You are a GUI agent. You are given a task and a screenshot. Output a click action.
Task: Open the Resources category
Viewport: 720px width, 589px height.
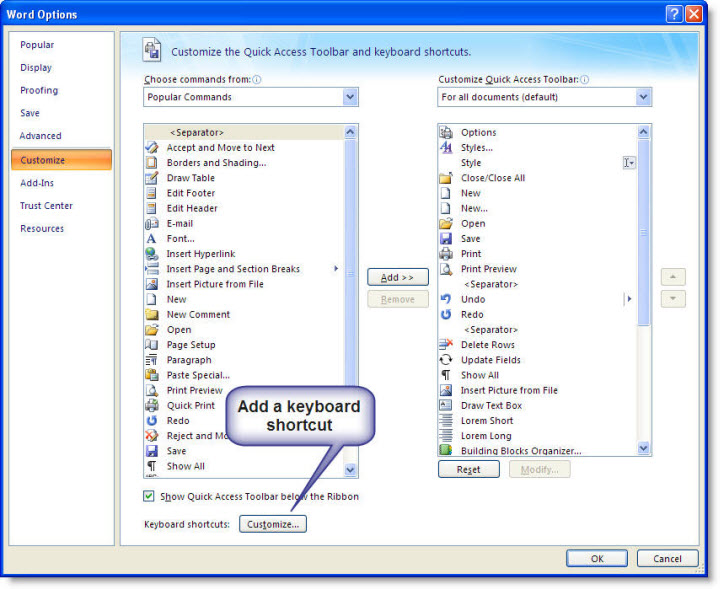pos(42,229)
